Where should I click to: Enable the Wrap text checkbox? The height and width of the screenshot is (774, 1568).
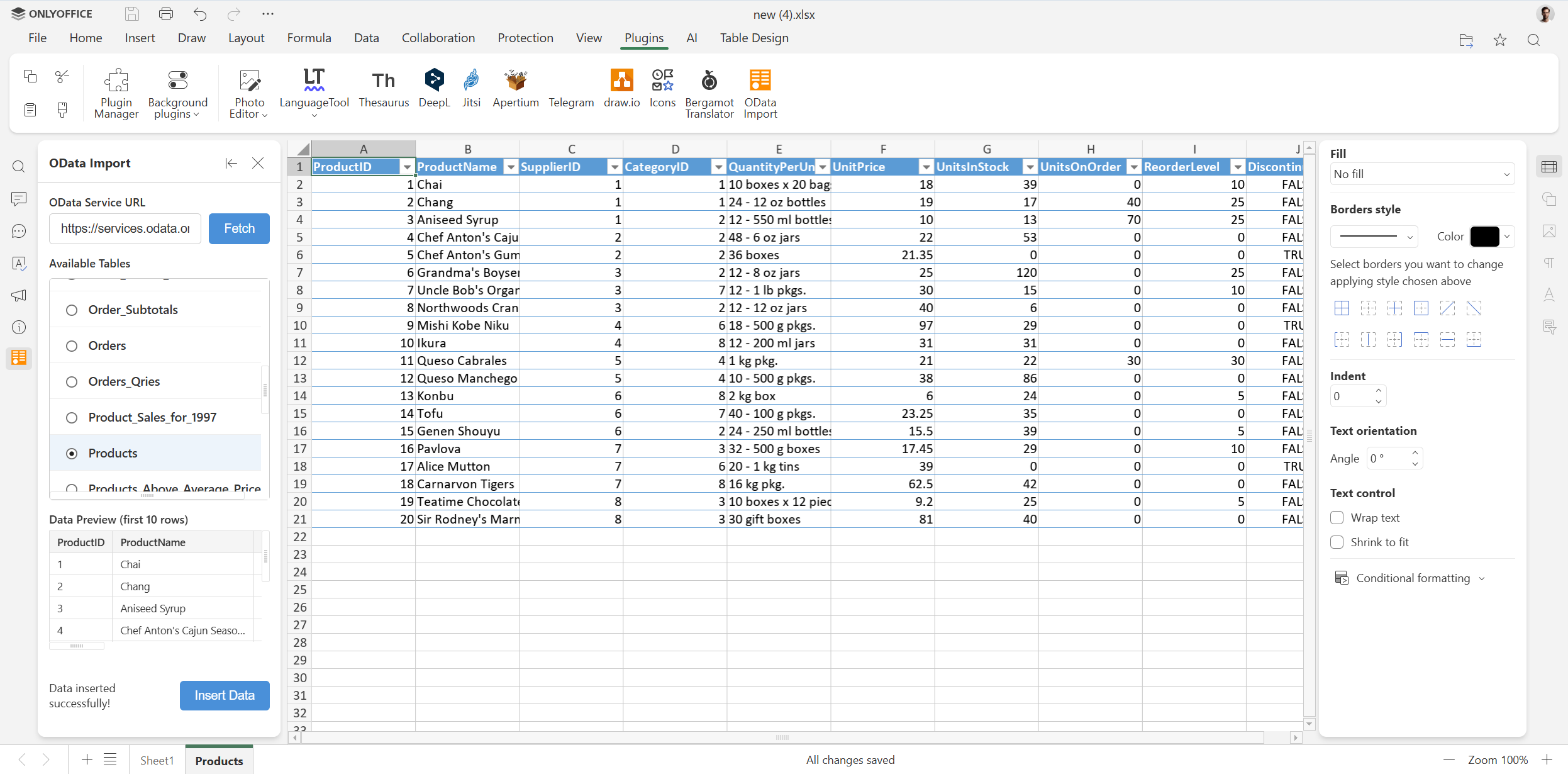1338,517
